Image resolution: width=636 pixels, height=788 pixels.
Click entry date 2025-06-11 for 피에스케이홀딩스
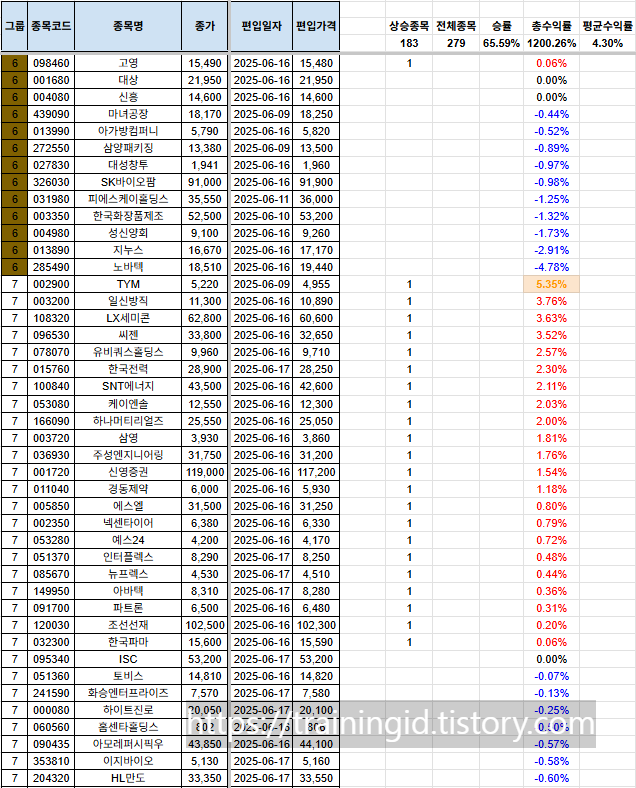tap(261, 199)
